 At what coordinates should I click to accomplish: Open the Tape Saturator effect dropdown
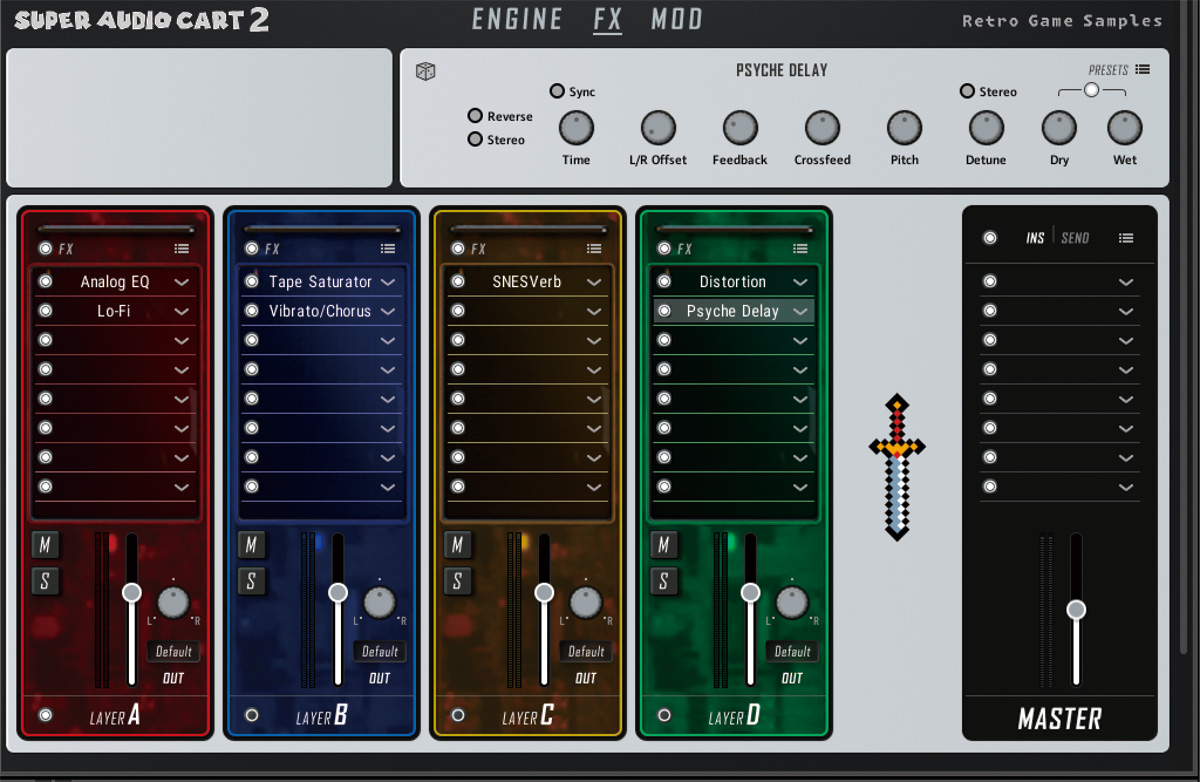pyautogui.click(x=388, y=283)
